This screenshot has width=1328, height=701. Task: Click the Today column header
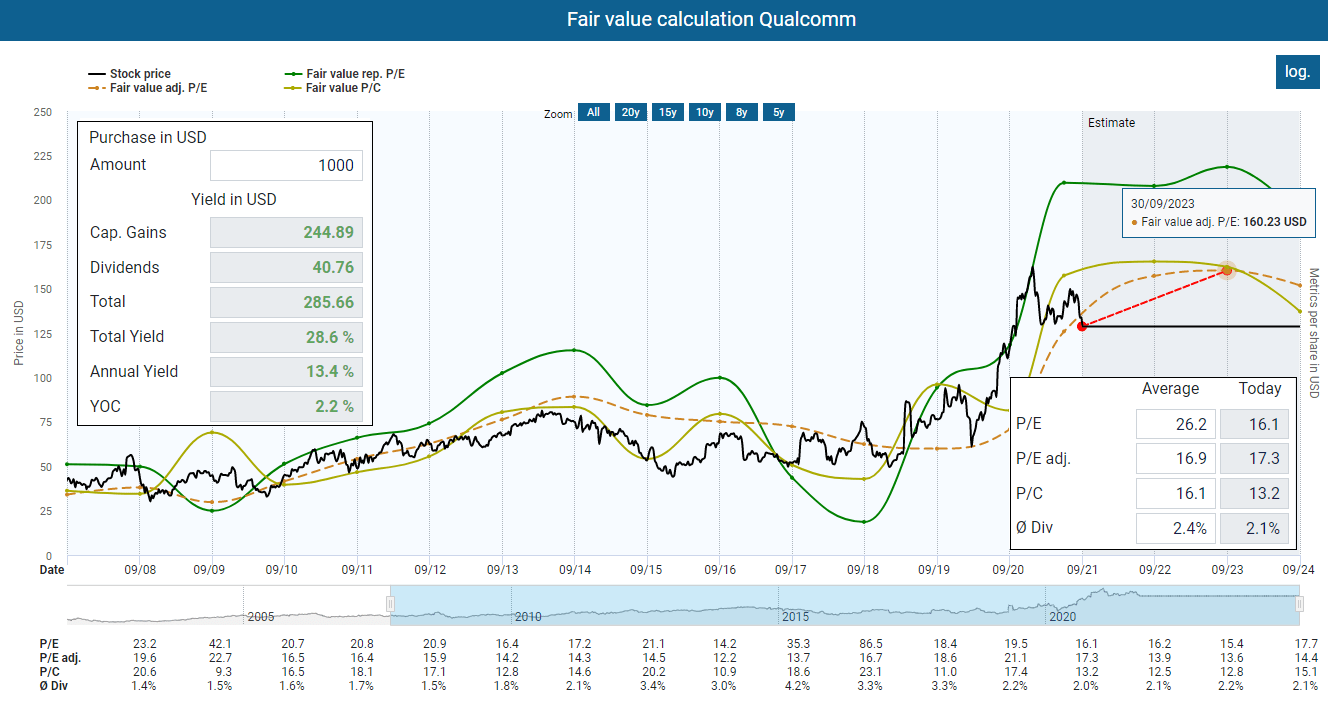pos(1260,389)
